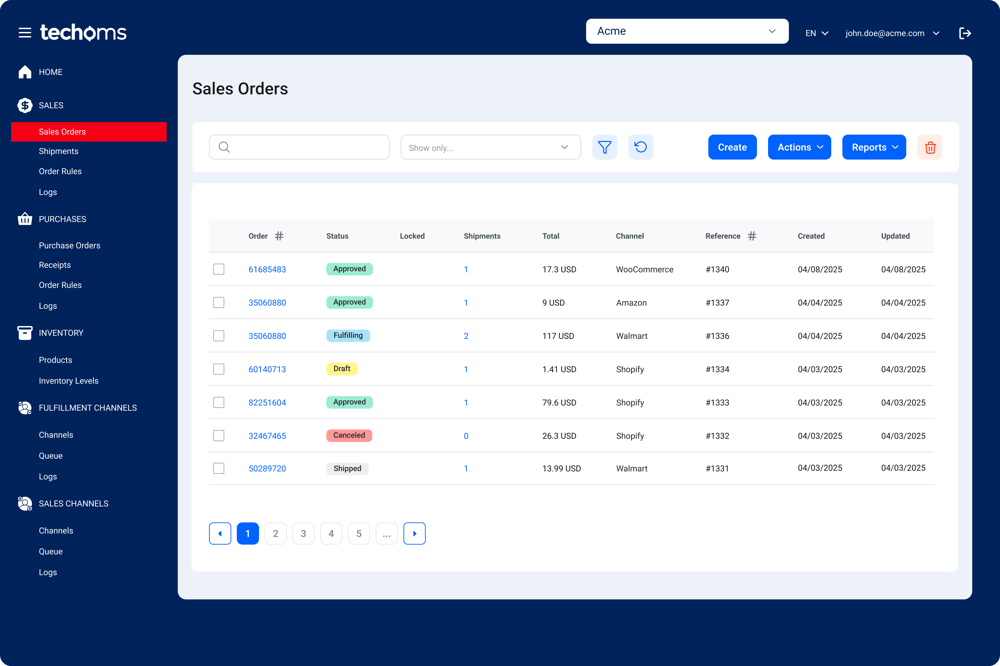
Task: Open the Acme company selector dropdown
Action: [x=687, y=31]
